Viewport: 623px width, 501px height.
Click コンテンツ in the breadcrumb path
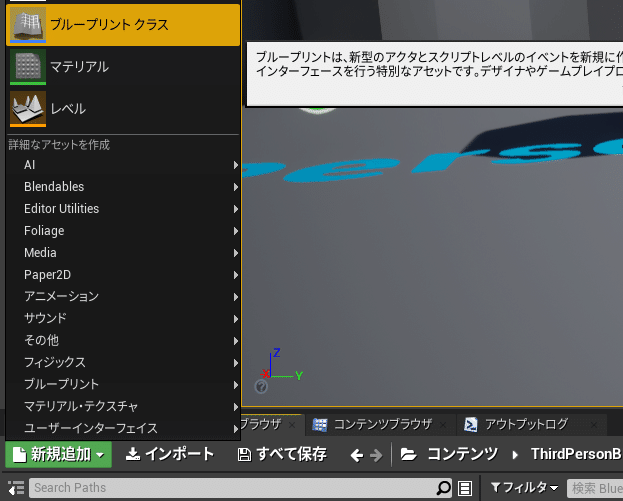(x=462, y=454)
